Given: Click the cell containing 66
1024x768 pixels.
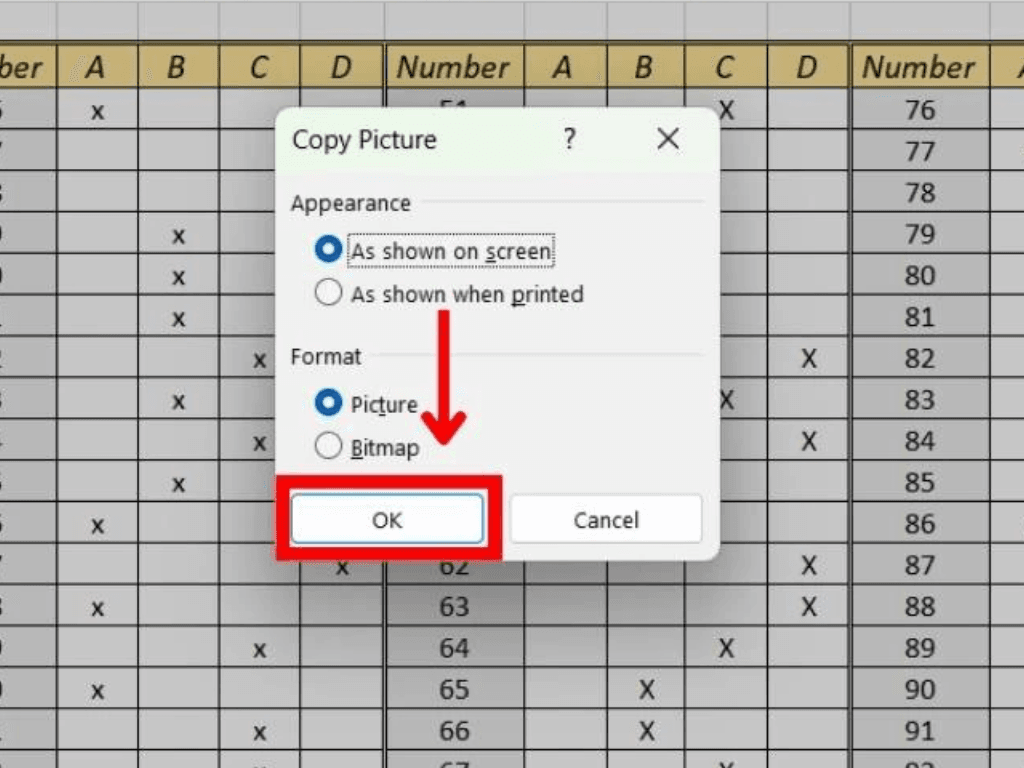Looking at the screenshot, I should click(454, 731).
